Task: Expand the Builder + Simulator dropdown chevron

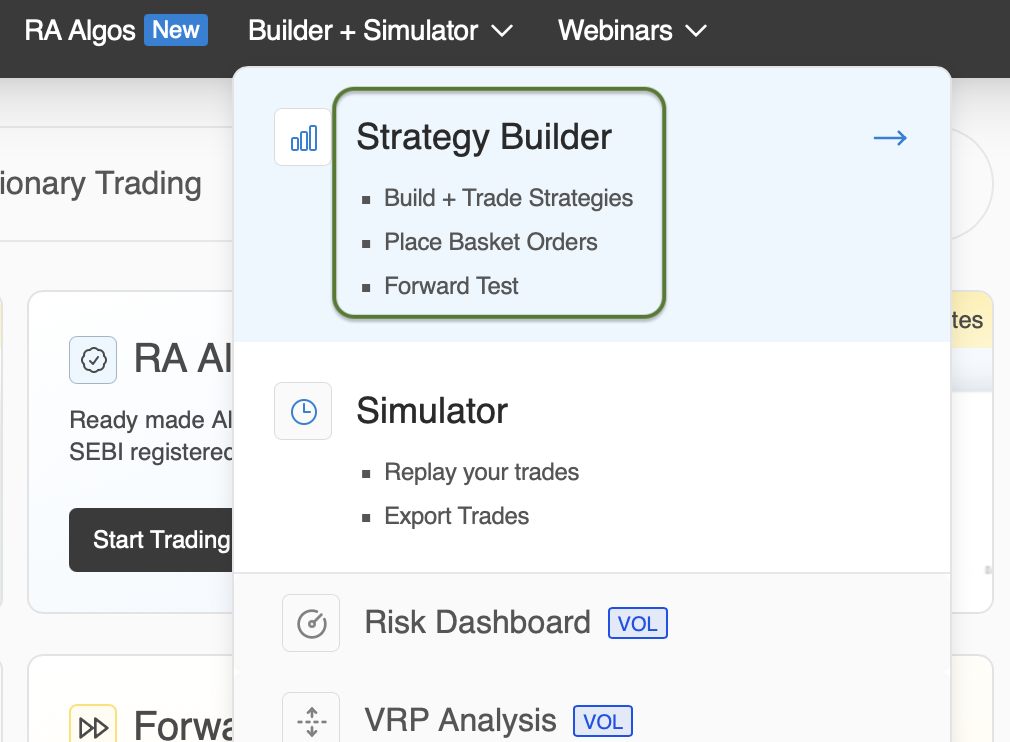Action: coord(503,31)
